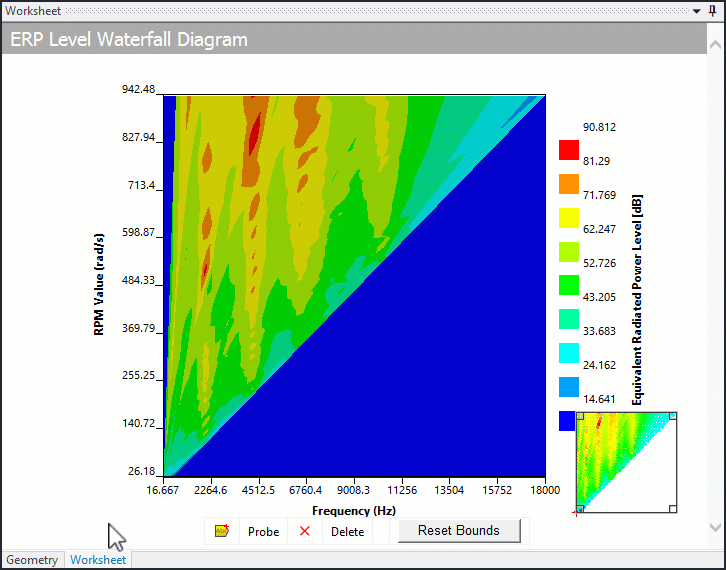Click the 13504 frequency axis value
Viewport: 726px width, 570px height.
pos(450,490)
